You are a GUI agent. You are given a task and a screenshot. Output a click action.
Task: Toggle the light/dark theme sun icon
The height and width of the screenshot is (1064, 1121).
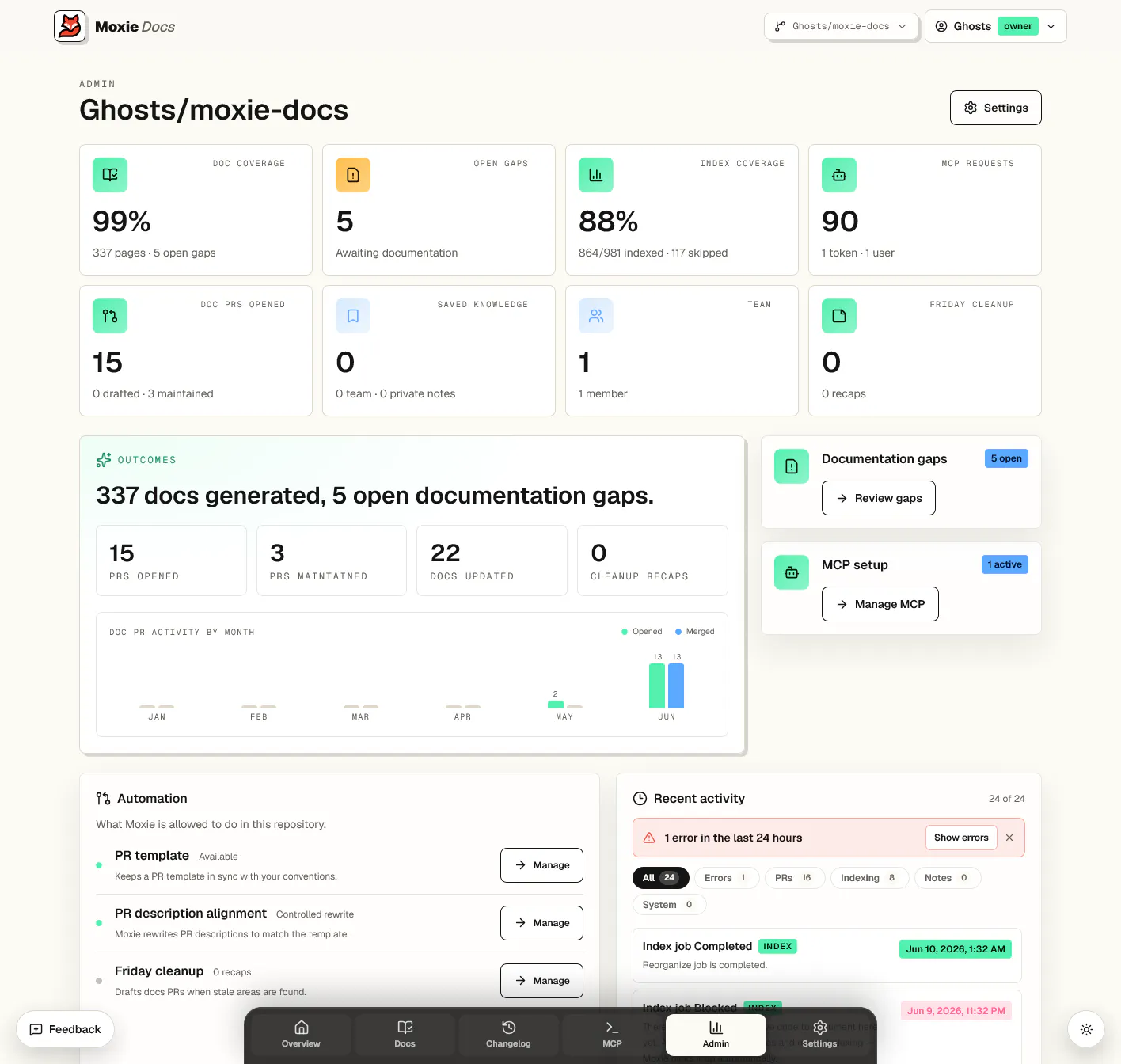click(1086, 1029)
